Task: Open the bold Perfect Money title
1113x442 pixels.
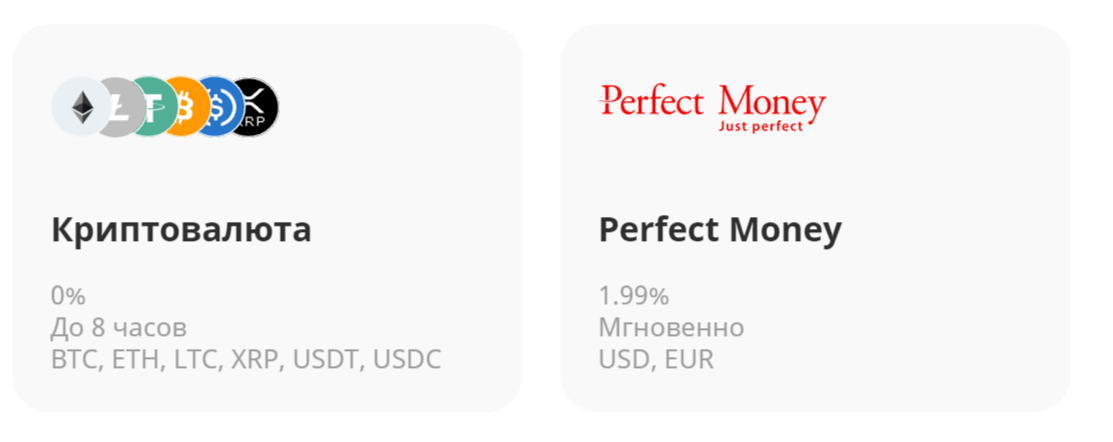Action: [x=720, y=230]
